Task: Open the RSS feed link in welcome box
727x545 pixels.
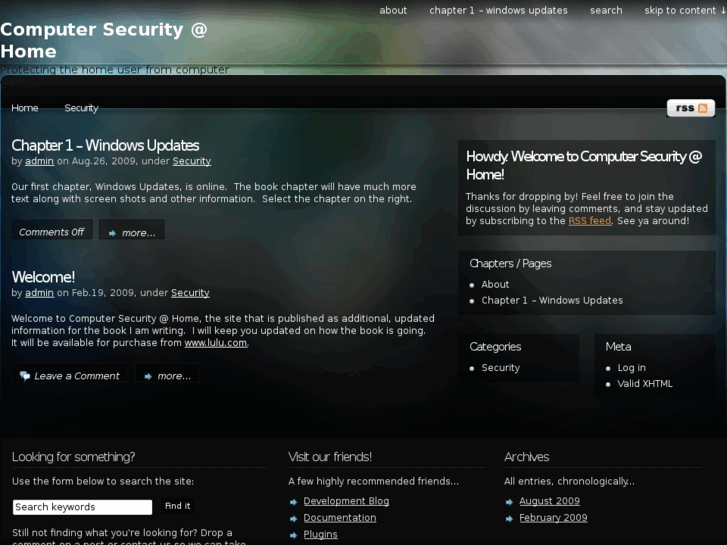Action: point(590,221)
